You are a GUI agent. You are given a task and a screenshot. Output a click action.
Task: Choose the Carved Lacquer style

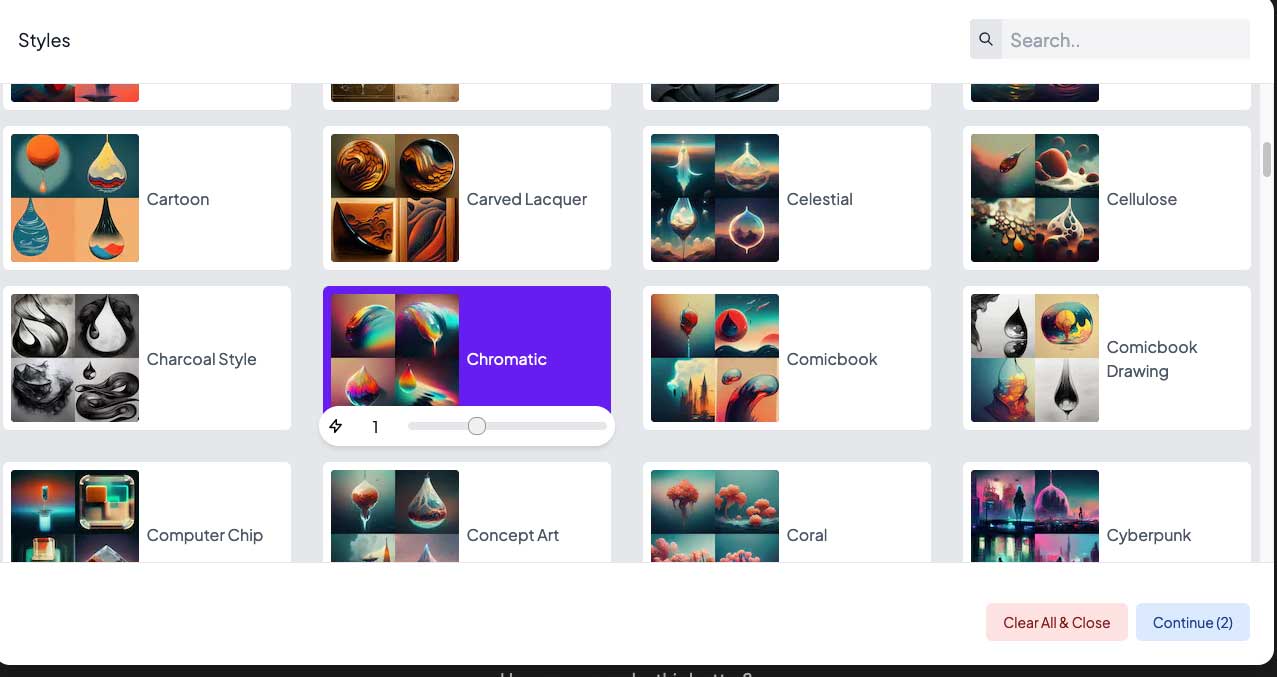pyautogui.click(x=467, y=198)
